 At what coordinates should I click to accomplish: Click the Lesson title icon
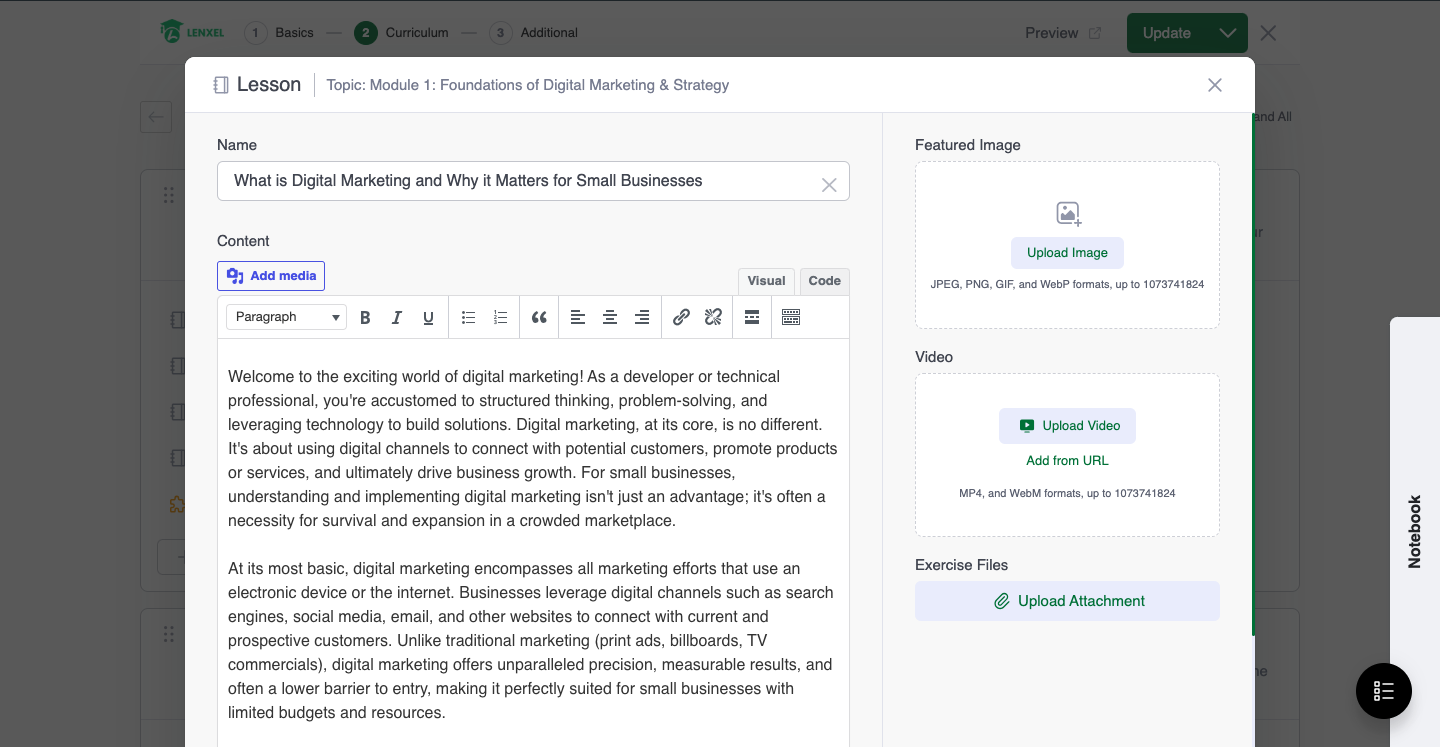(x=221, y=85)
